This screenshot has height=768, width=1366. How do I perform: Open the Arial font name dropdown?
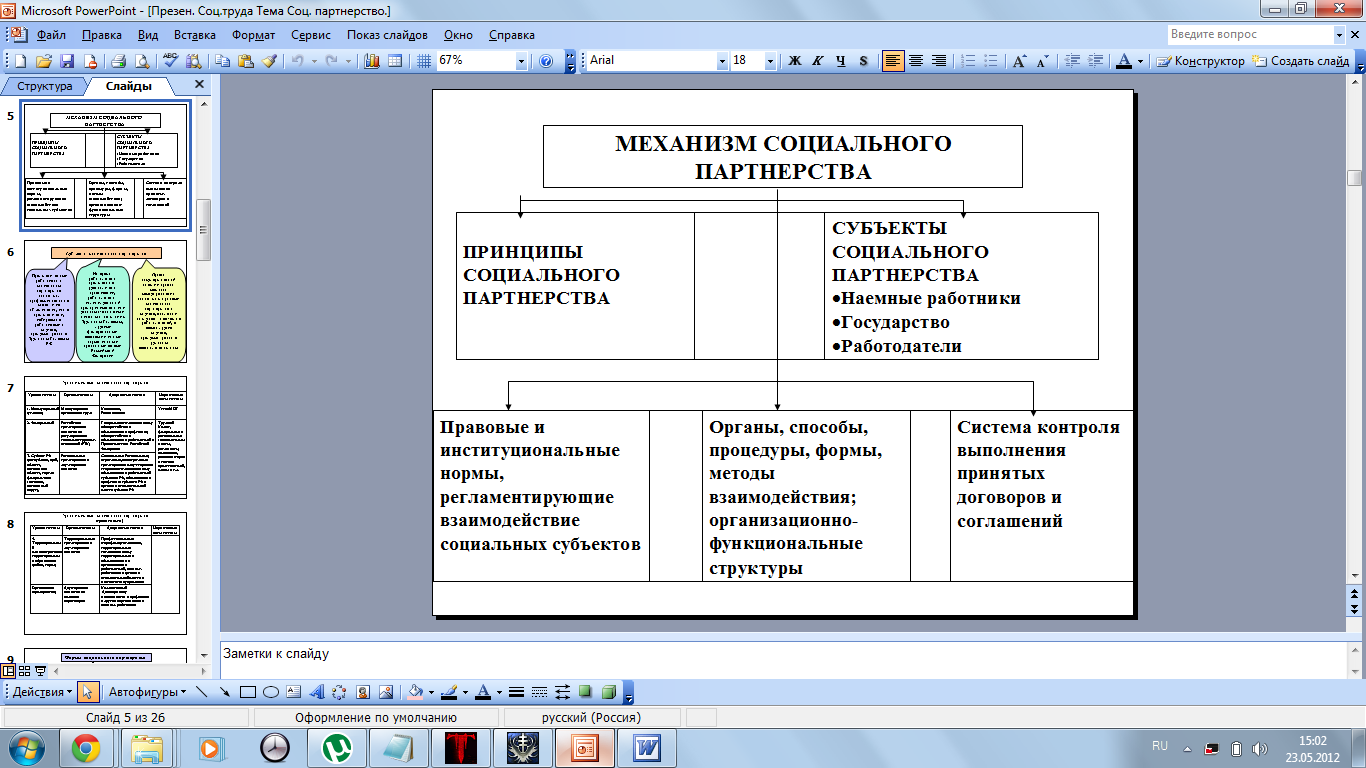click(x=722, y=60)
